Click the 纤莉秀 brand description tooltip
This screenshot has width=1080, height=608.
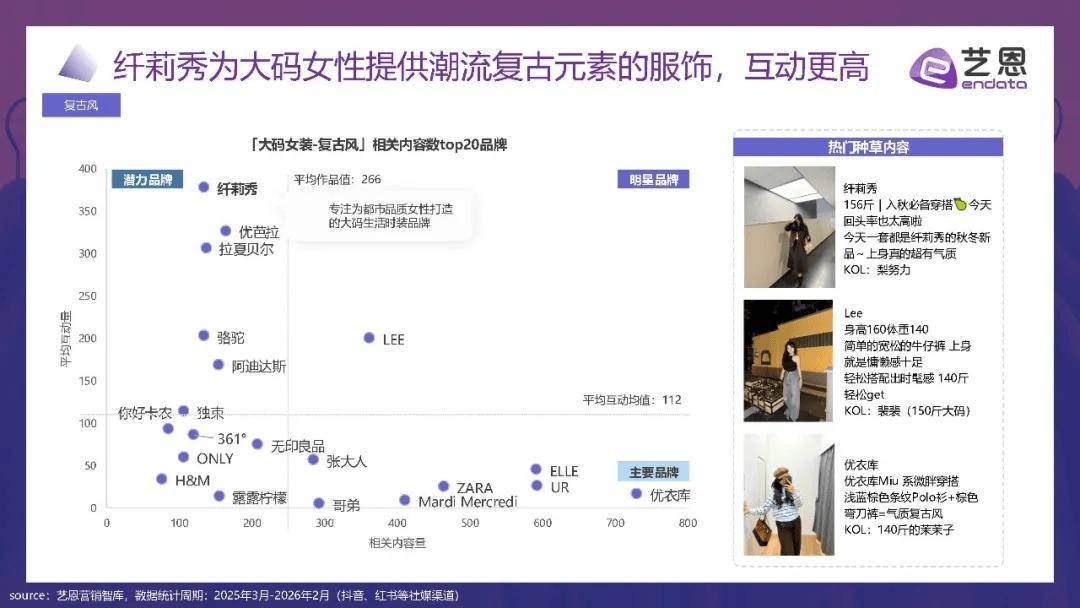[378, 217]
